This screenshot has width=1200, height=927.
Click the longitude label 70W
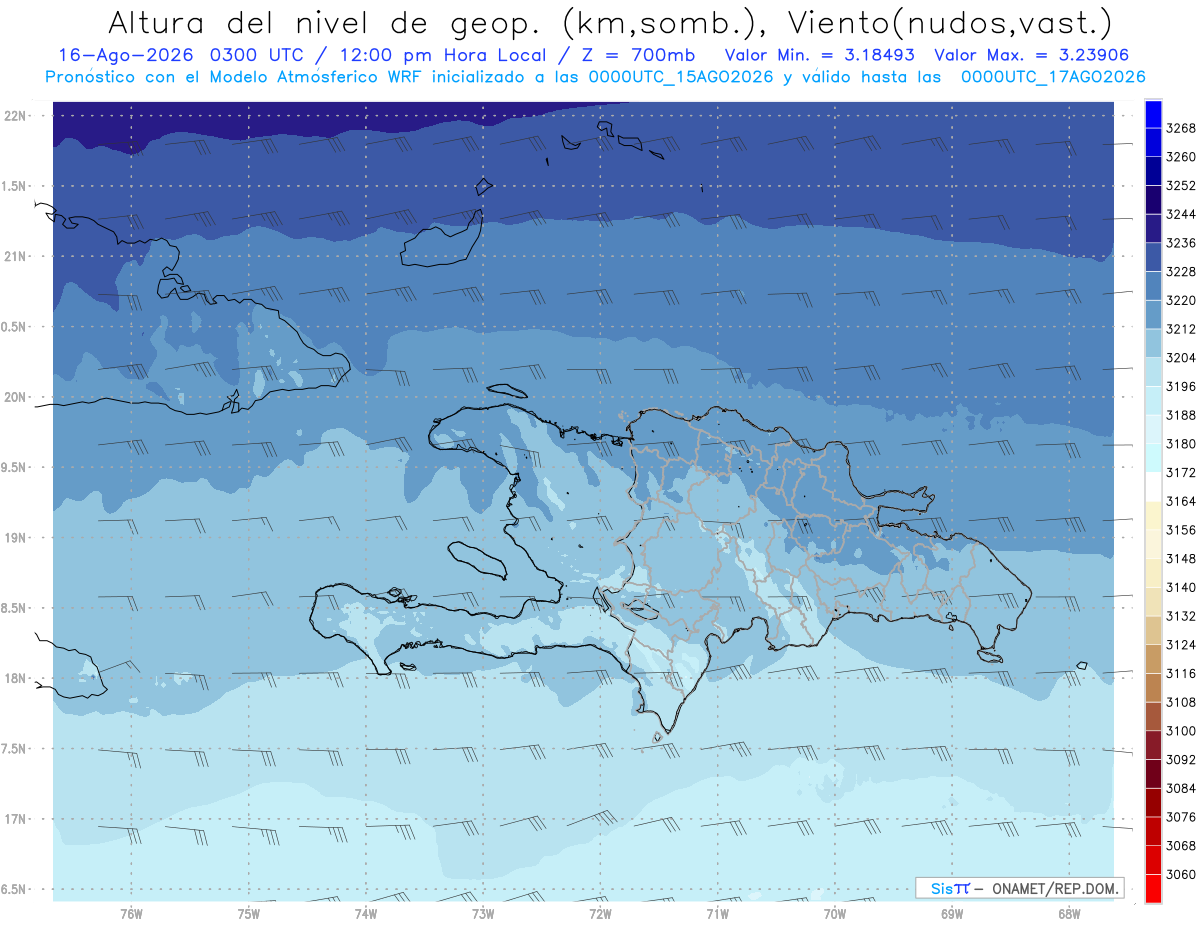pos(835,914)
